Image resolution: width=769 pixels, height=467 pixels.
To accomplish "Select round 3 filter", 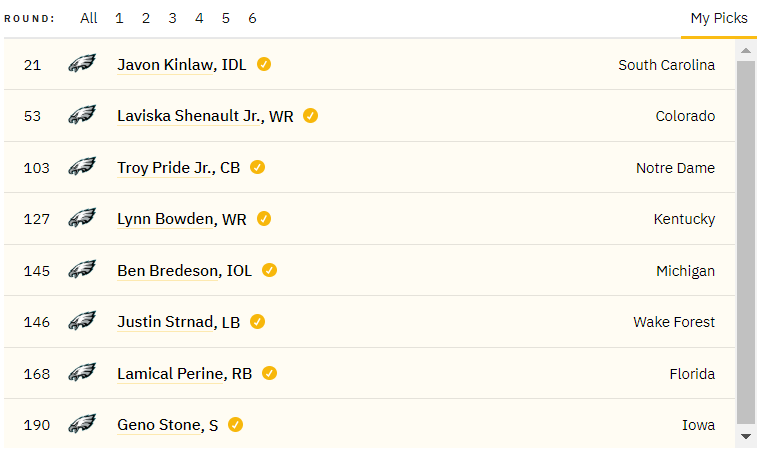I will (173, 18).
